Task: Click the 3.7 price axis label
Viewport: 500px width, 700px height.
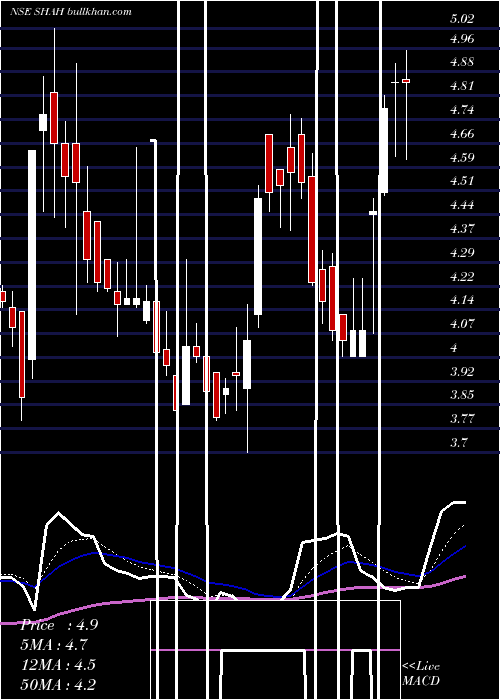Action: pyautogui.click(x=459, y=442)
